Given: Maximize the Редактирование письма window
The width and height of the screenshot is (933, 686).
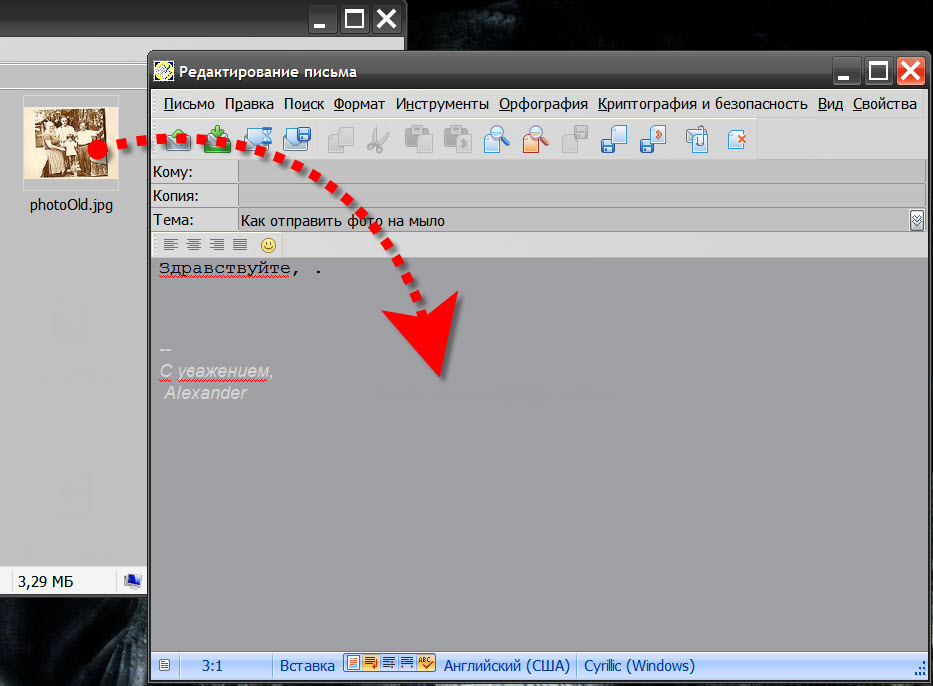Looking at the screenshot, I should click(878, 71).
